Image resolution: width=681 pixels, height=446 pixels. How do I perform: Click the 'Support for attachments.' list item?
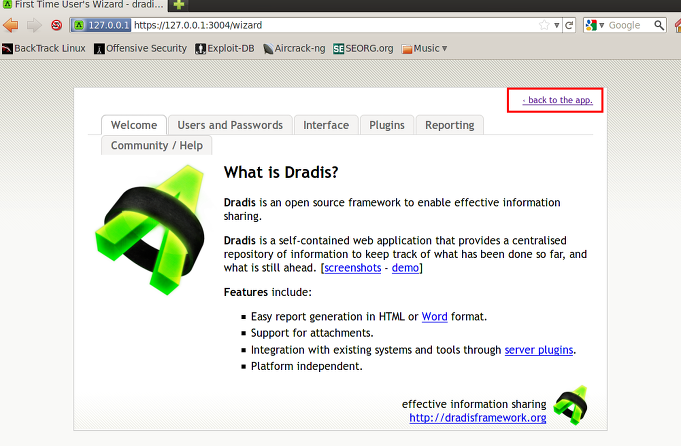312,333
